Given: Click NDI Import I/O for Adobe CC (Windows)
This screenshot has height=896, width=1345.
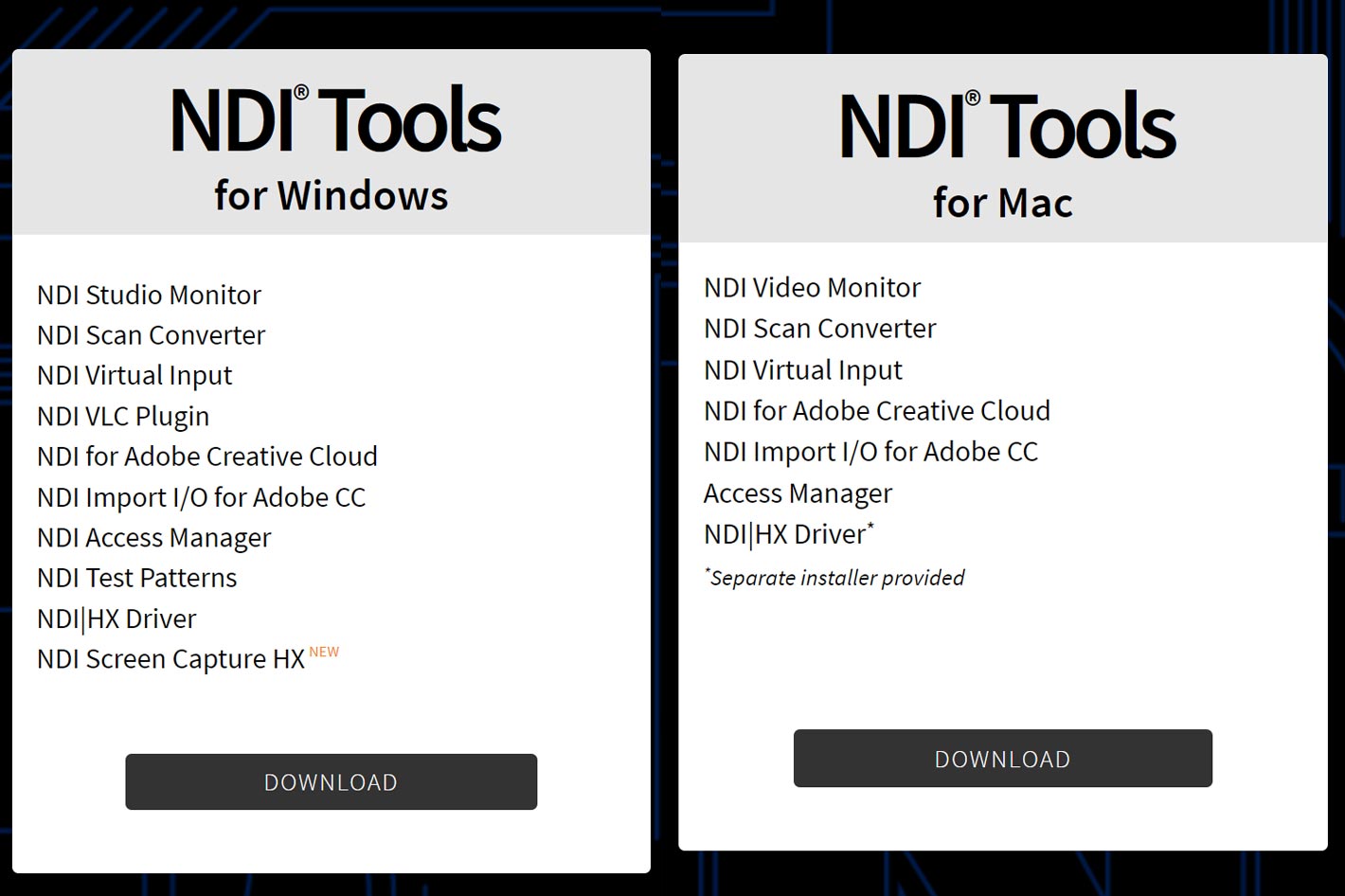Looking at the screenshot, I should click(x=201, y=496).
